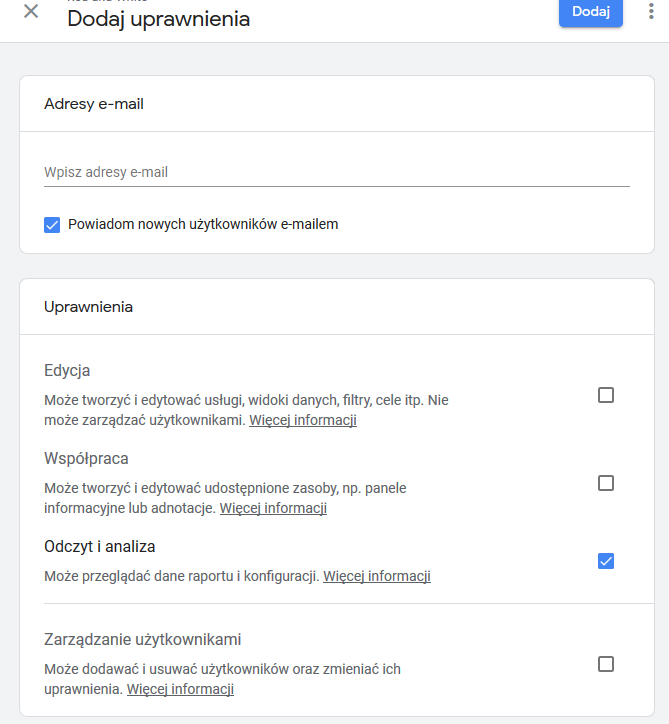Image resolution: width=669 pixels, height=724 pixels.
Task: Enable the Edycja permission checkbox
Action: pyautogui.click(x=606, y=395)
